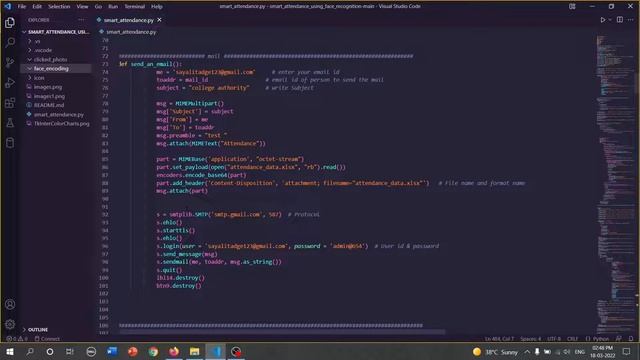Viewport: 640px width, 360px height.
Task: Expand the .vs folder
Action: pyautogui.click(x=56, y=41)
